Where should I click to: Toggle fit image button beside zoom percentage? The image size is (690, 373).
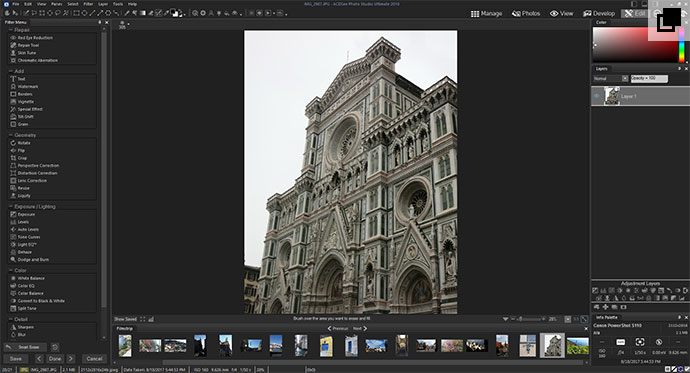pyautogui.click(x=568, y=319)
